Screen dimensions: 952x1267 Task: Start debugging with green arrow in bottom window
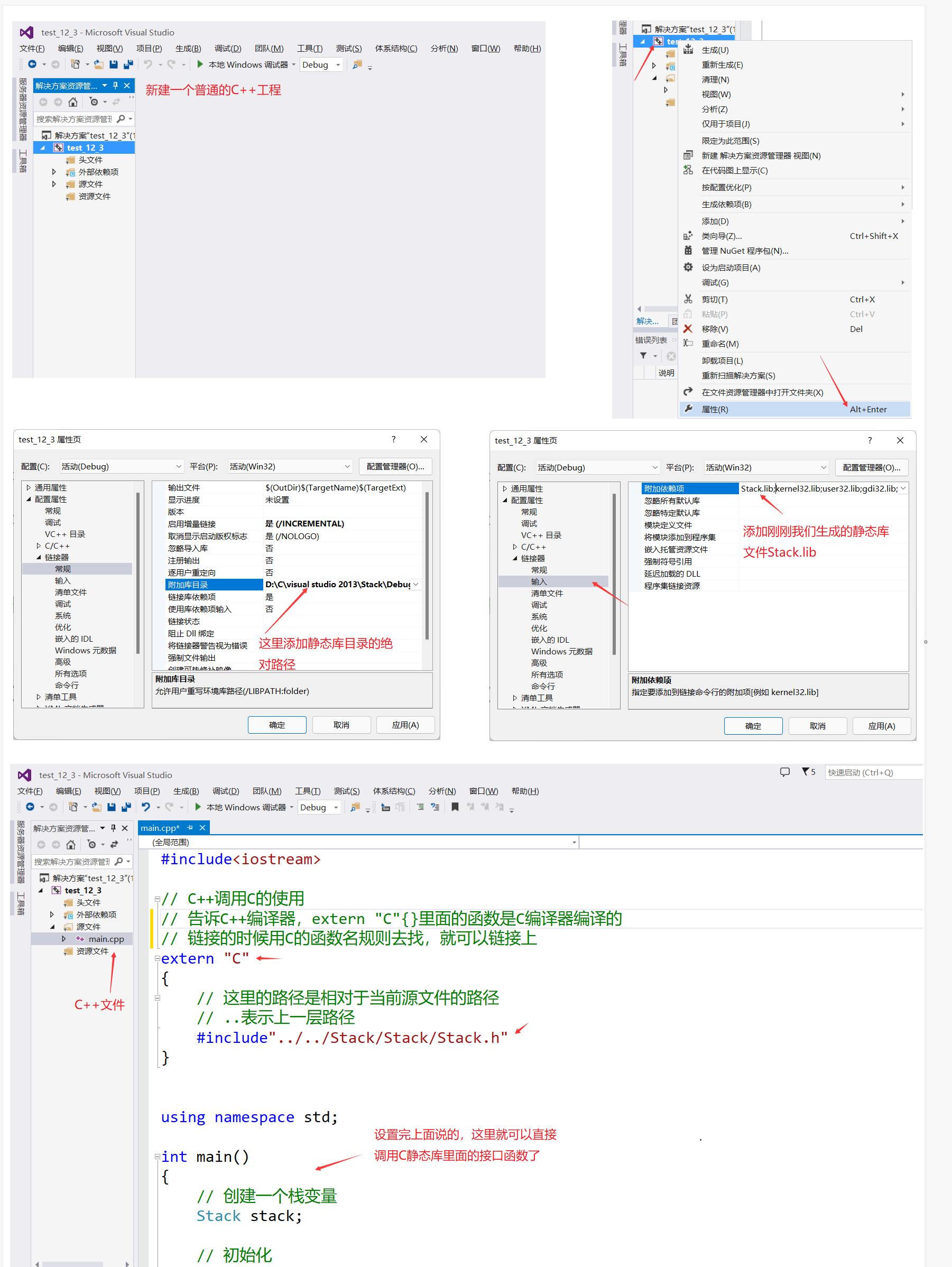(198, 807)
